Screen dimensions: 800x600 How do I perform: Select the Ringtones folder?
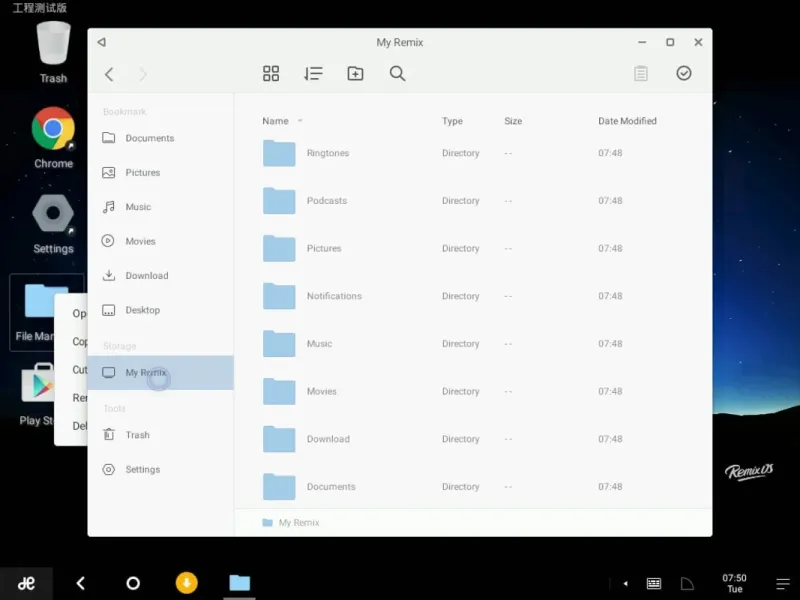click(x=327, y=153)
